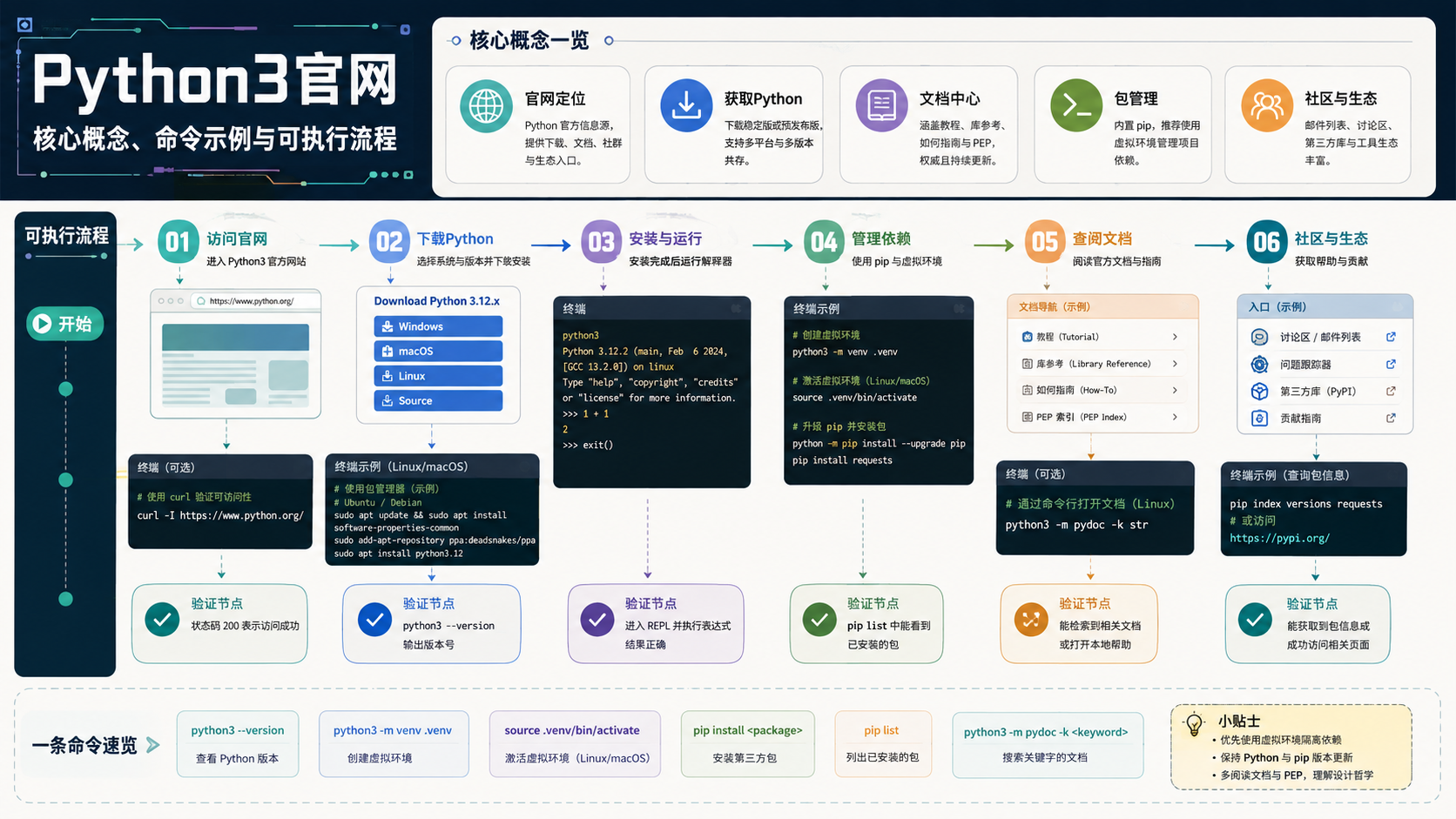Download the Source release
Screen dimensions: 1456x819
click(x=438, y=400)
